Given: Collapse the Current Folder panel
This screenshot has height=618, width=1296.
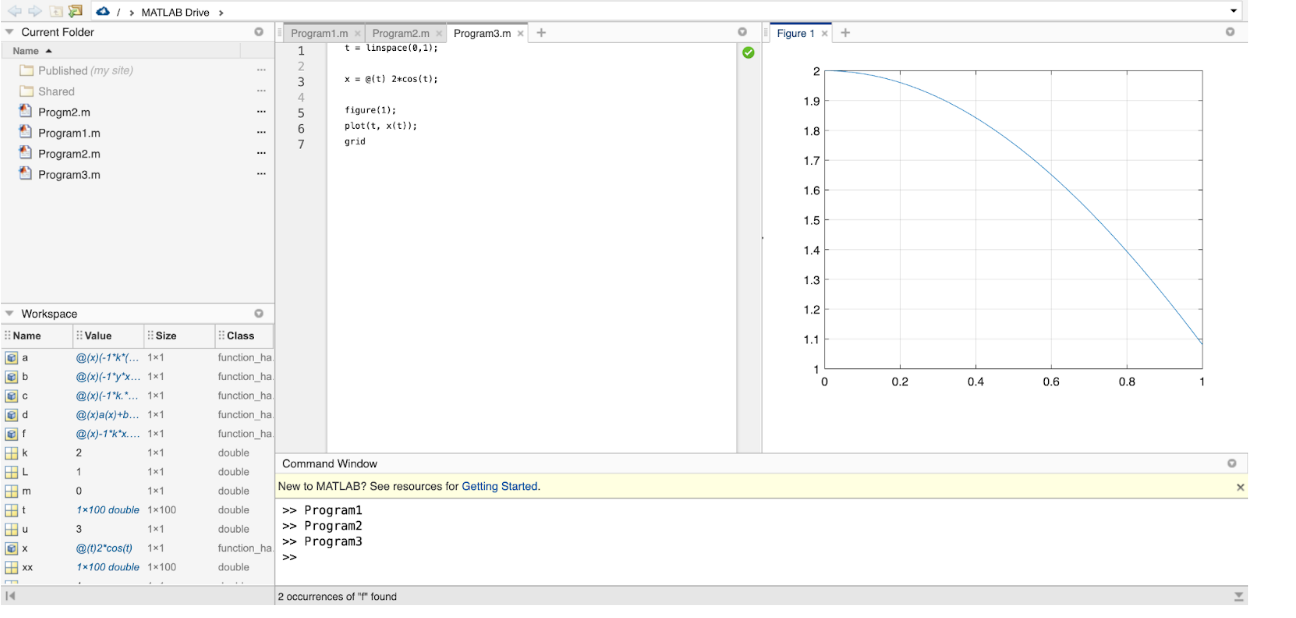Looking at the screenshot, I should pyautogui.click(x=9, y=31).
